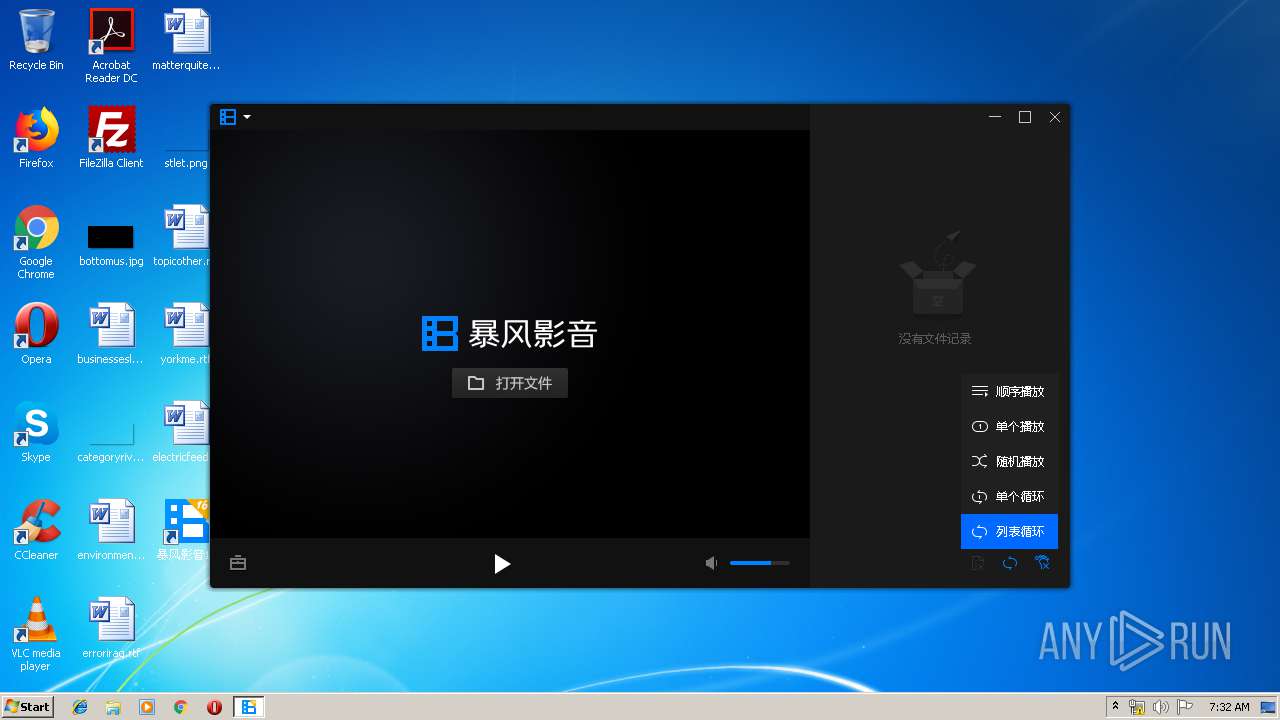Image resolution: width=1280 pixels, height=720 pixels.
Task: Select the VLC media player shortcut
Action: tap(36, 634)
